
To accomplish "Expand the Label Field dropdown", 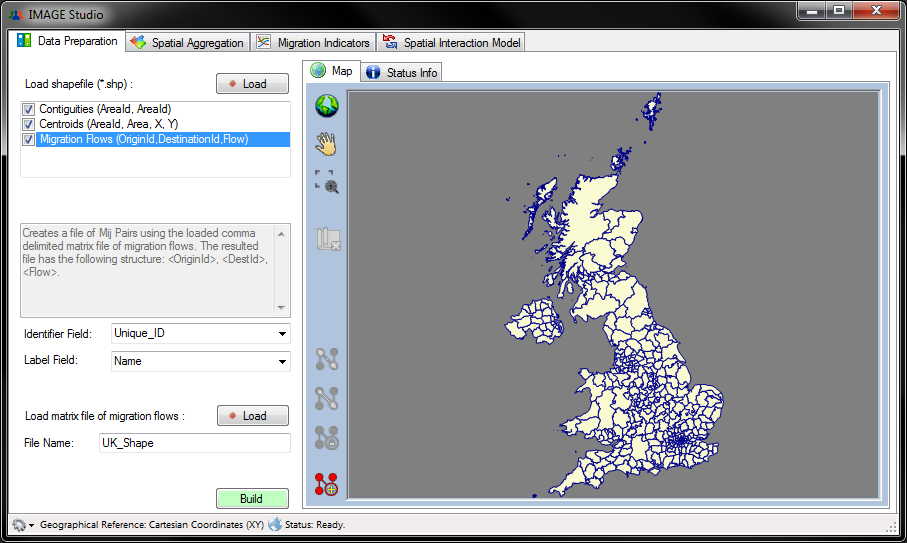I will [x=282, y=362].
